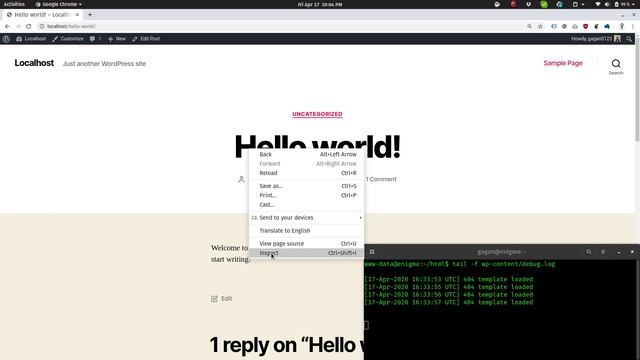
Task: Click the terminal new tab icon
Action: (x=372, y=252)
